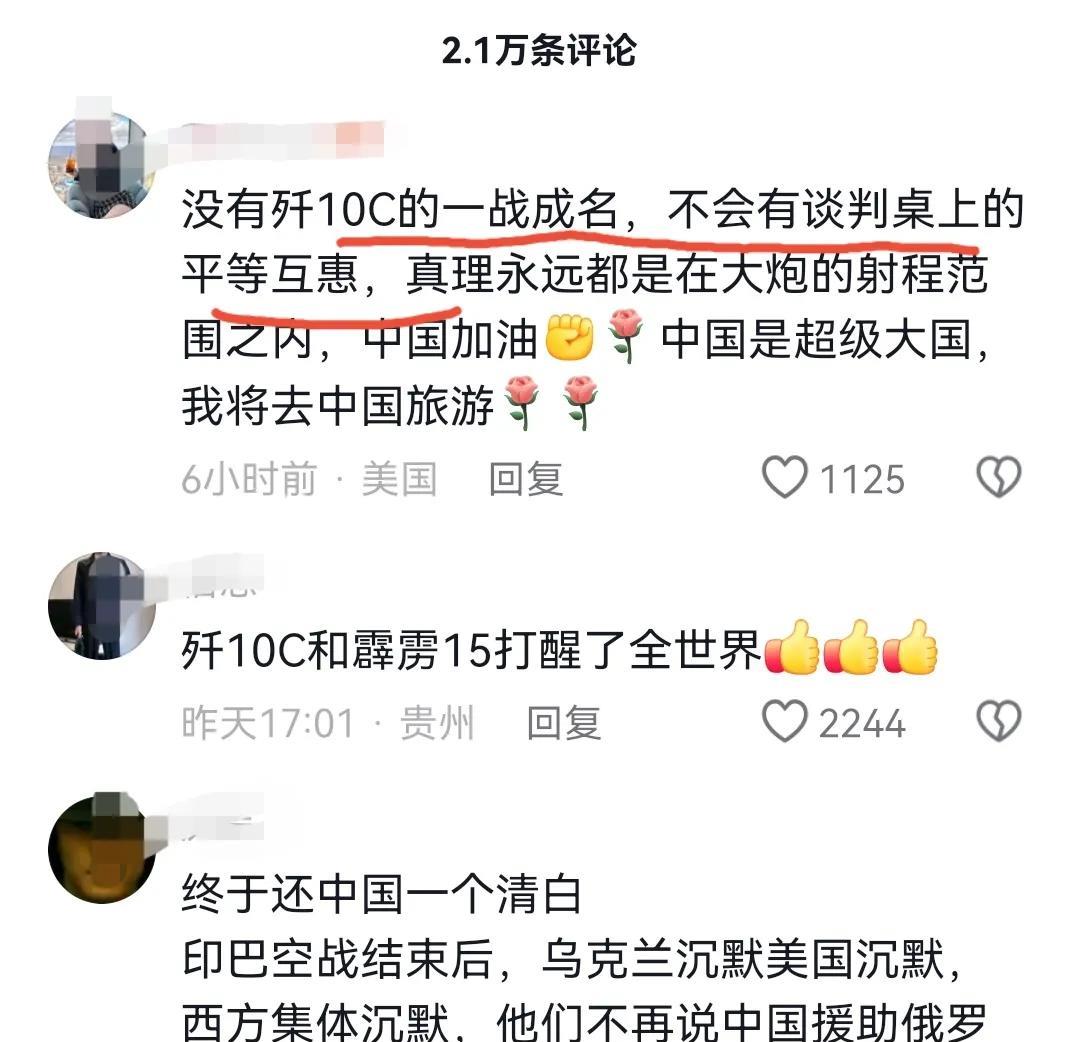1080x1042 pixels.
Task: Dislike the comment posted from 美国
Action: tap(998, 477)
